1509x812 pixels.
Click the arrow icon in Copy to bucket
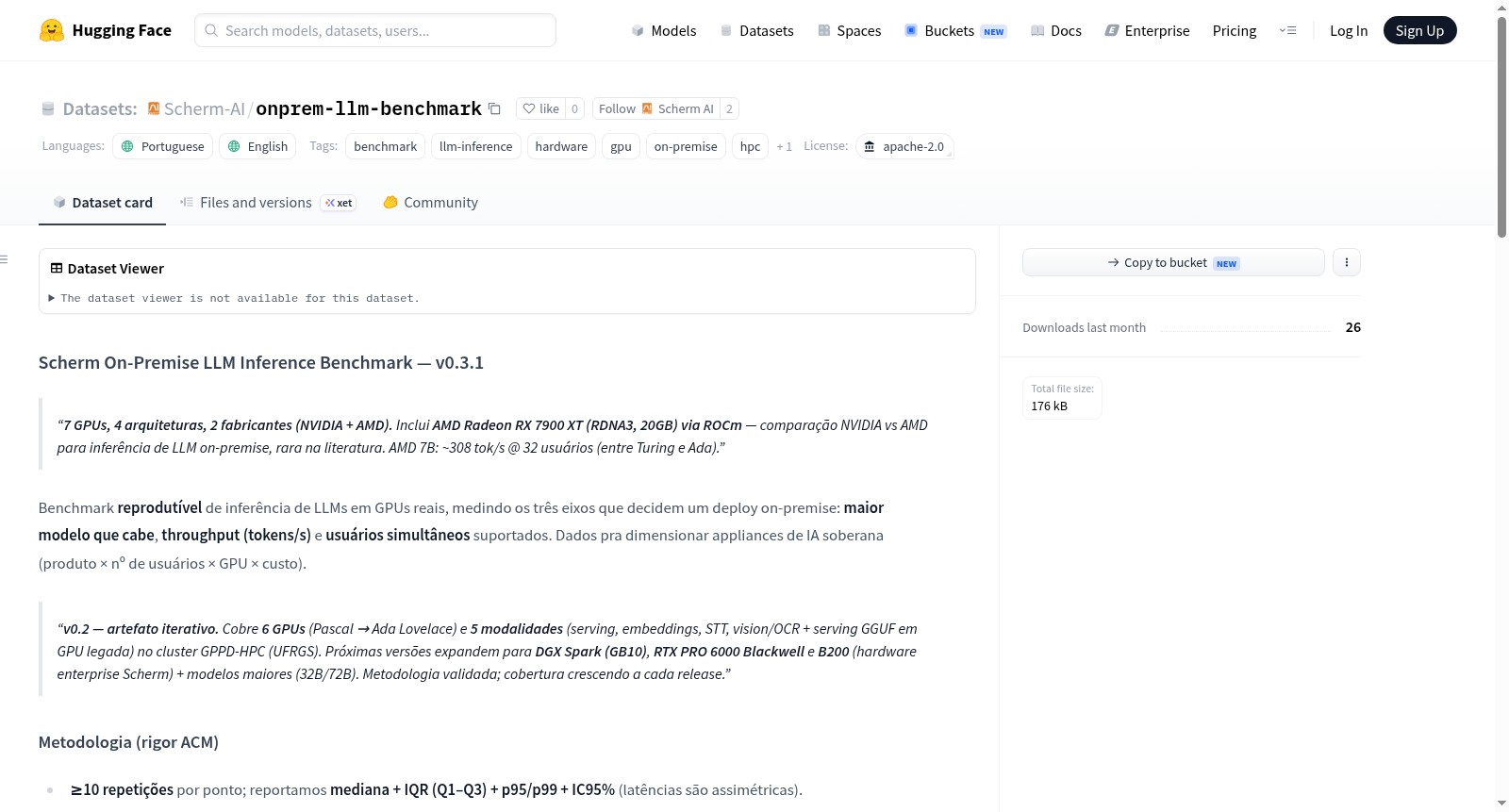1114,262
